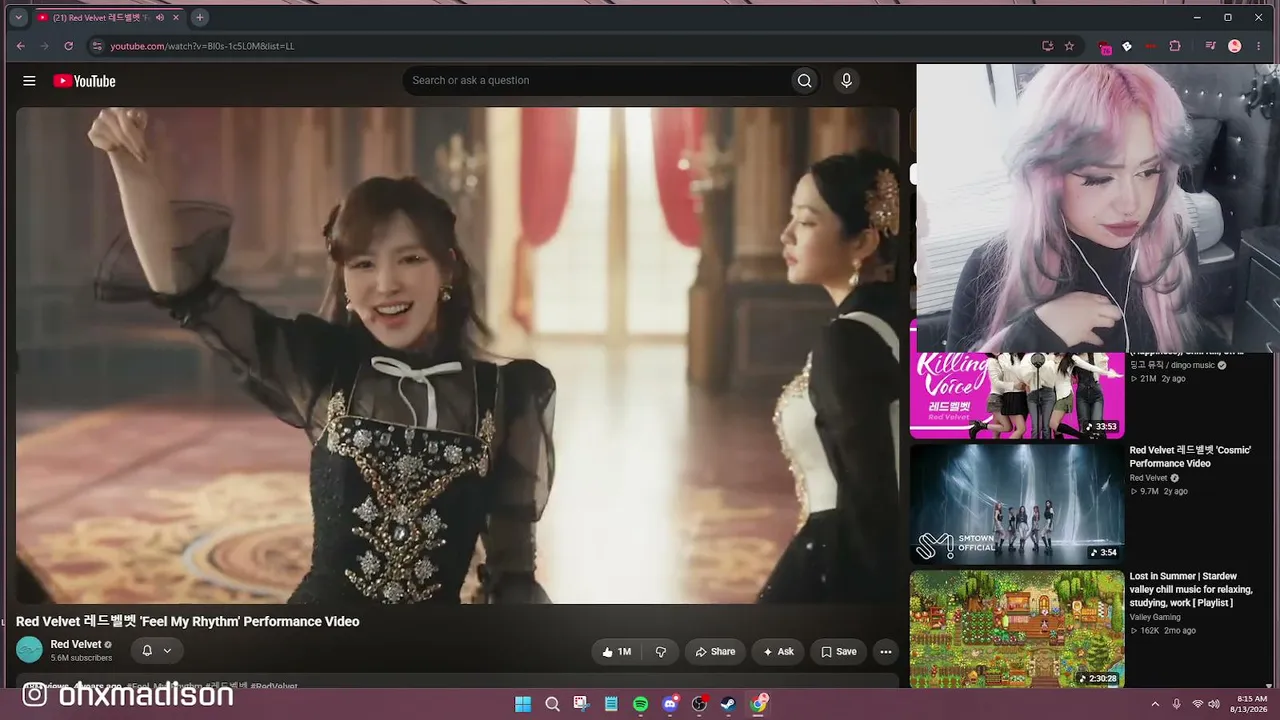Start voice search with the microphone icon
Image resolution: width=1280 pixels, height=720 pixels.
coord(846,81)
